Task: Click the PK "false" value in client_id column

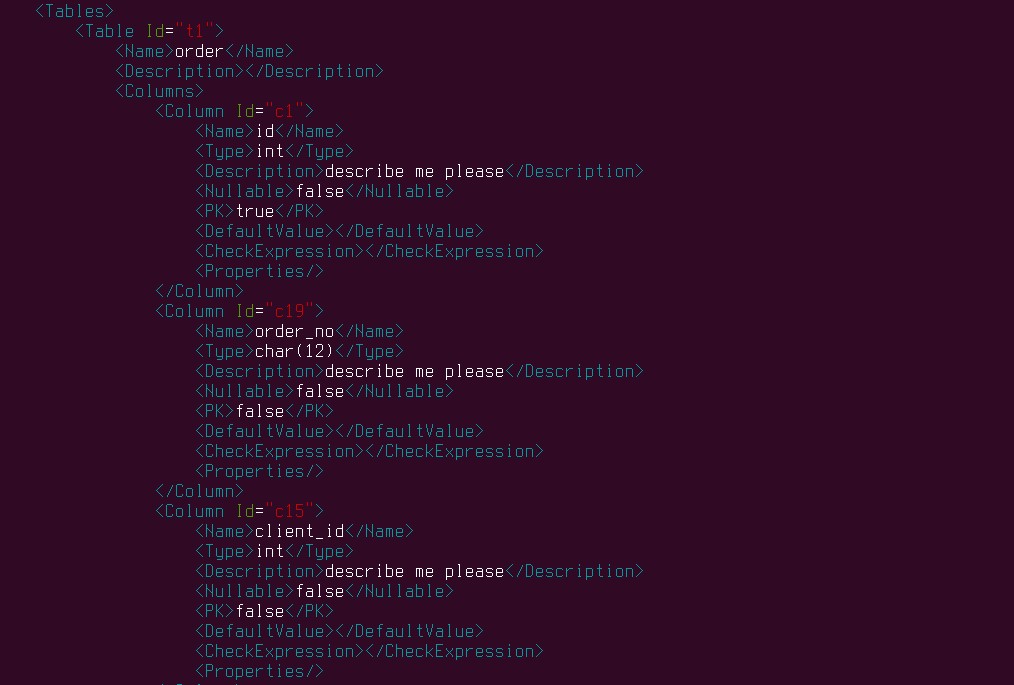Action: (x=260, y=611)
